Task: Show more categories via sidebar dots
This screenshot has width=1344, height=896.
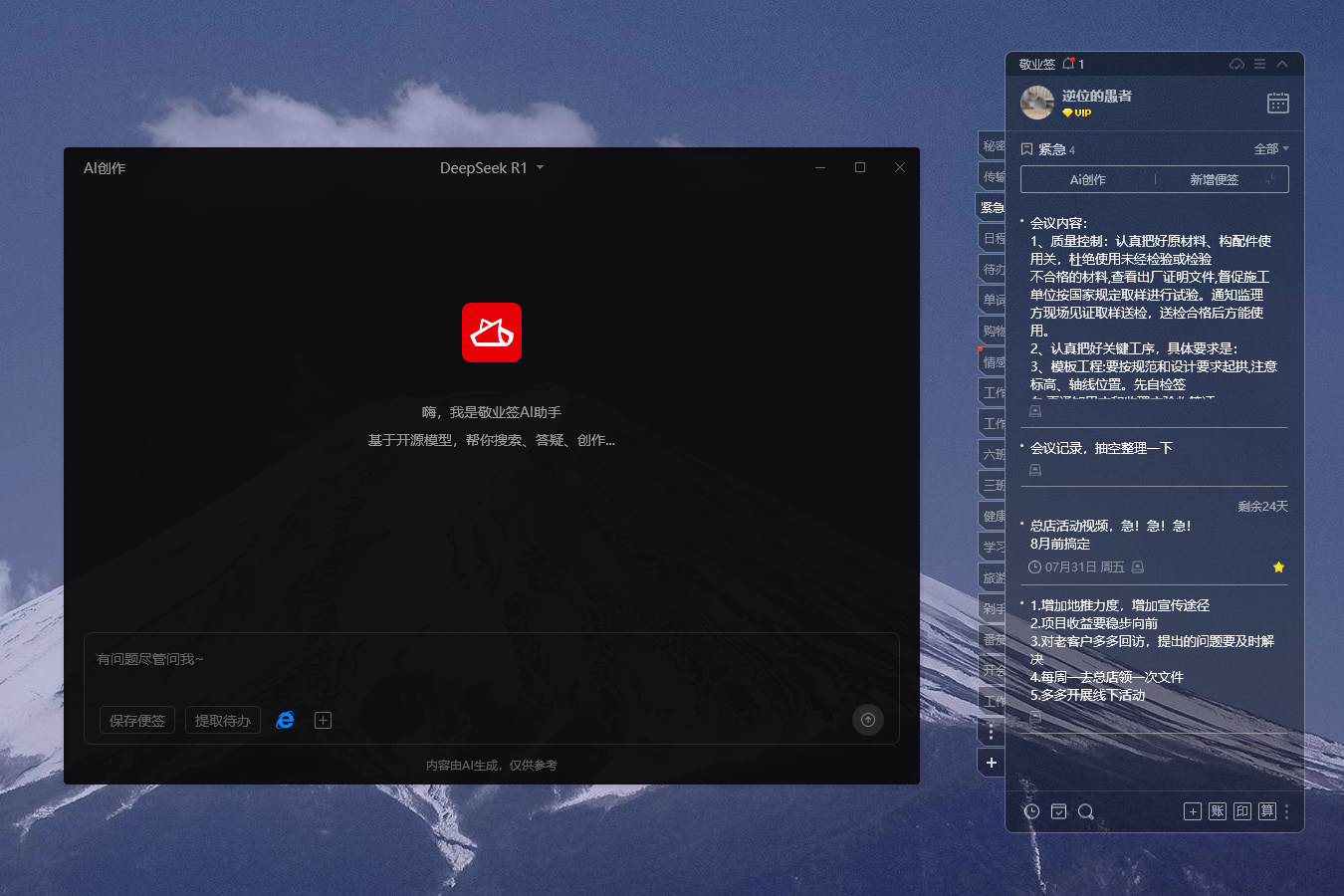Action: [991, 732]
